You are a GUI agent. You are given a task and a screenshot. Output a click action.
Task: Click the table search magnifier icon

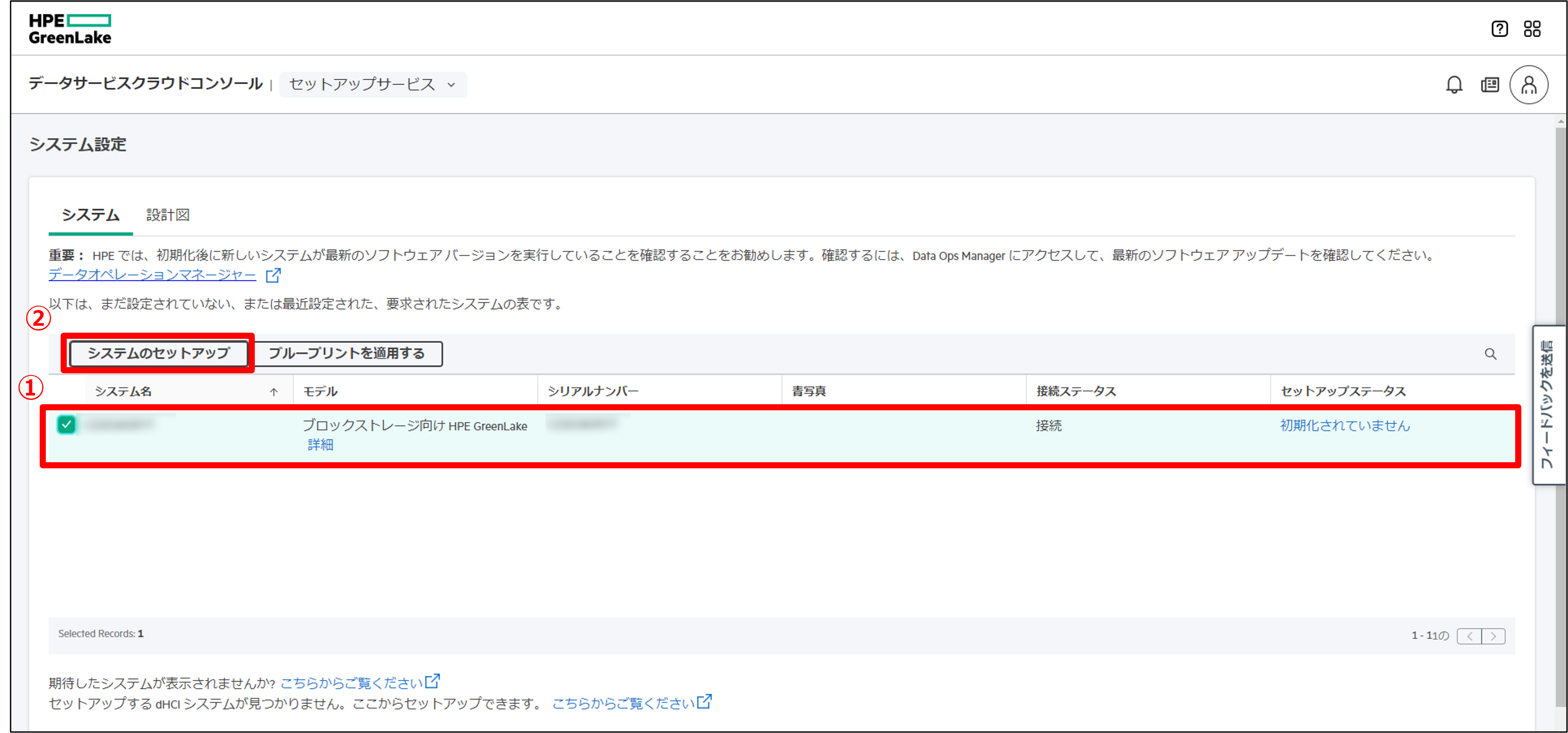coord(1490,354)
